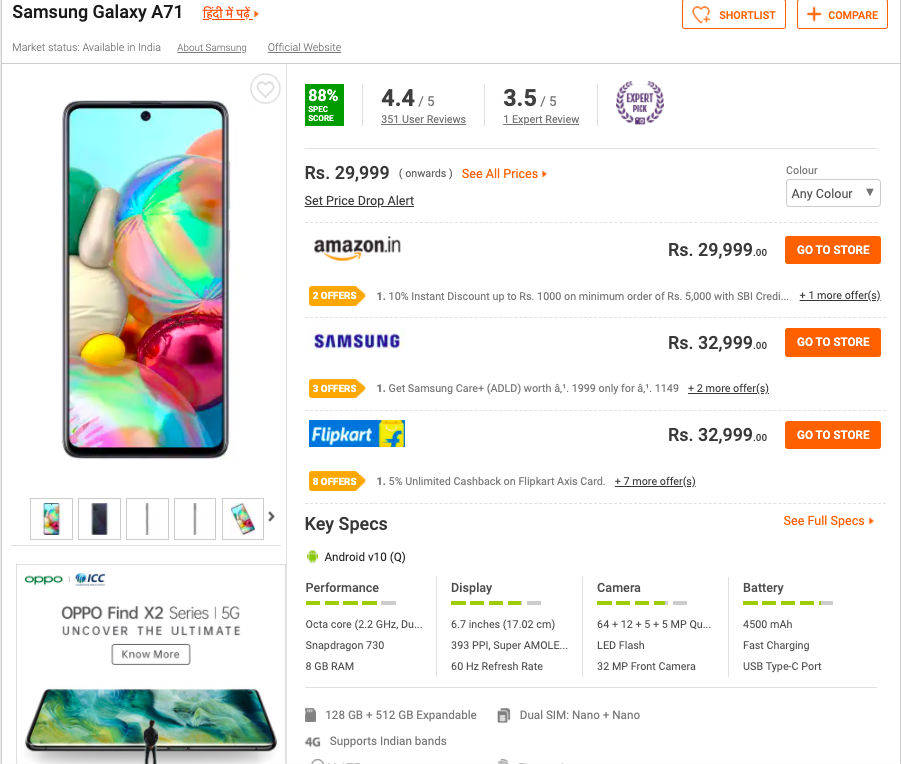The image size is (901, 764).
Task: Click the Android v10 robot icon
Action: click(312, 557)
